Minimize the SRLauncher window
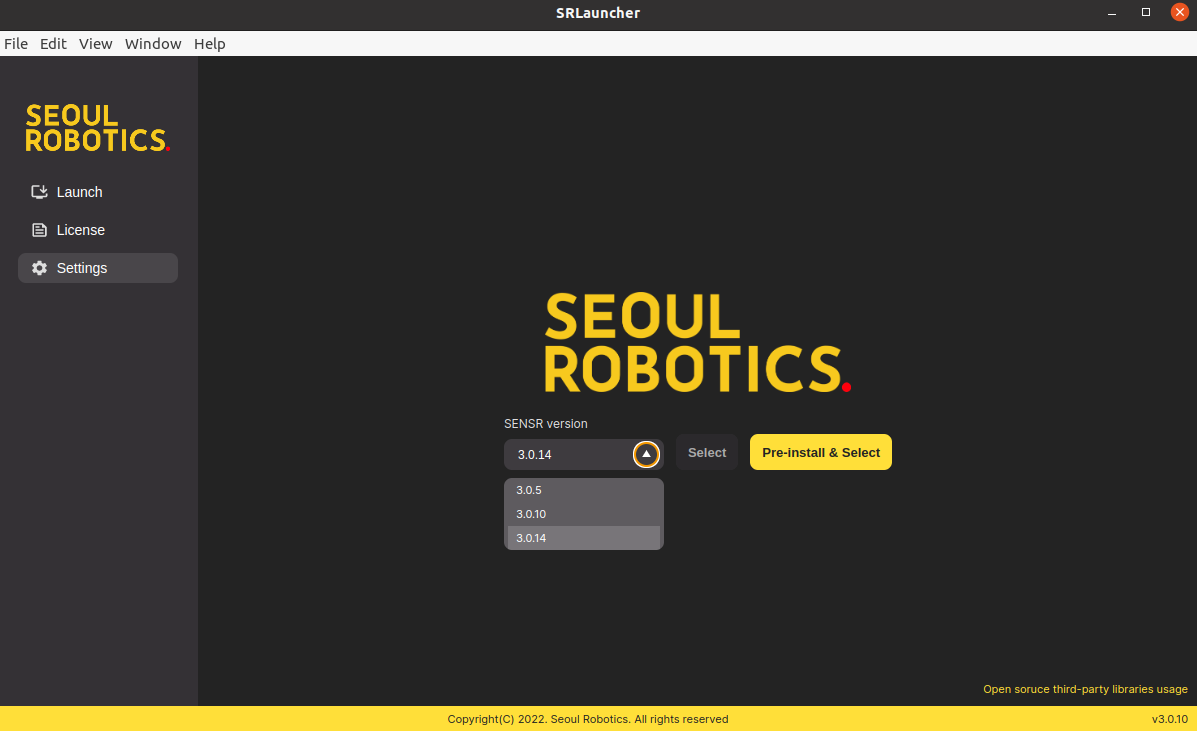Viewport: 1197px width, 731px height. (1112, 12)
